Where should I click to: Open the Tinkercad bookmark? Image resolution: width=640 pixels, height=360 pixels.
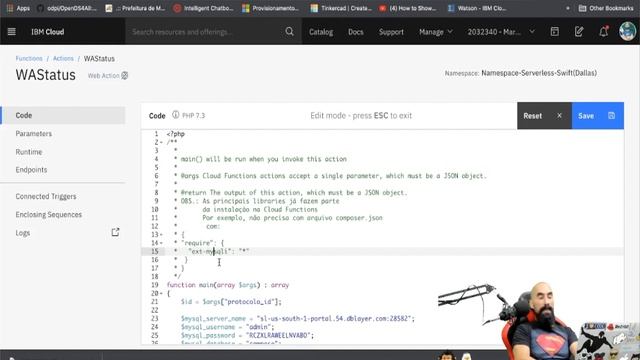[x=341, y=8]
